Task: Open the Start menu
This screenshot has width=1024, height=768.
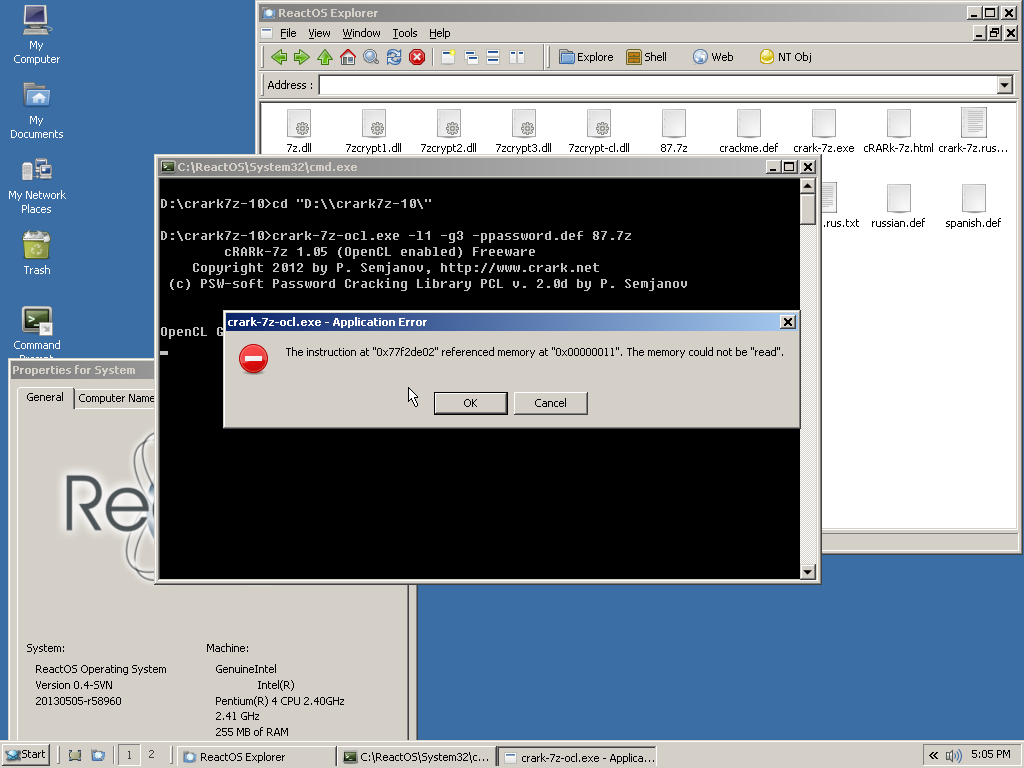Action: [x=26, y=756]
